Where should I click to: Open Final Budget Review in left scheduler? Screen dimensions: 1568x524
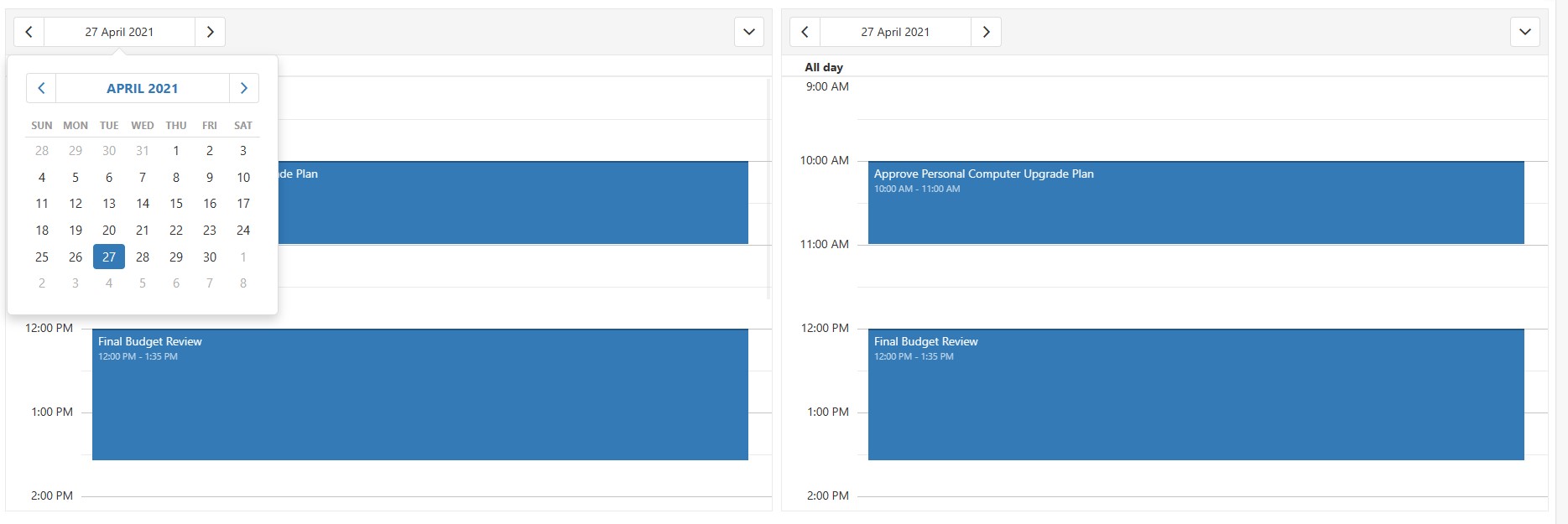point(419,394)
